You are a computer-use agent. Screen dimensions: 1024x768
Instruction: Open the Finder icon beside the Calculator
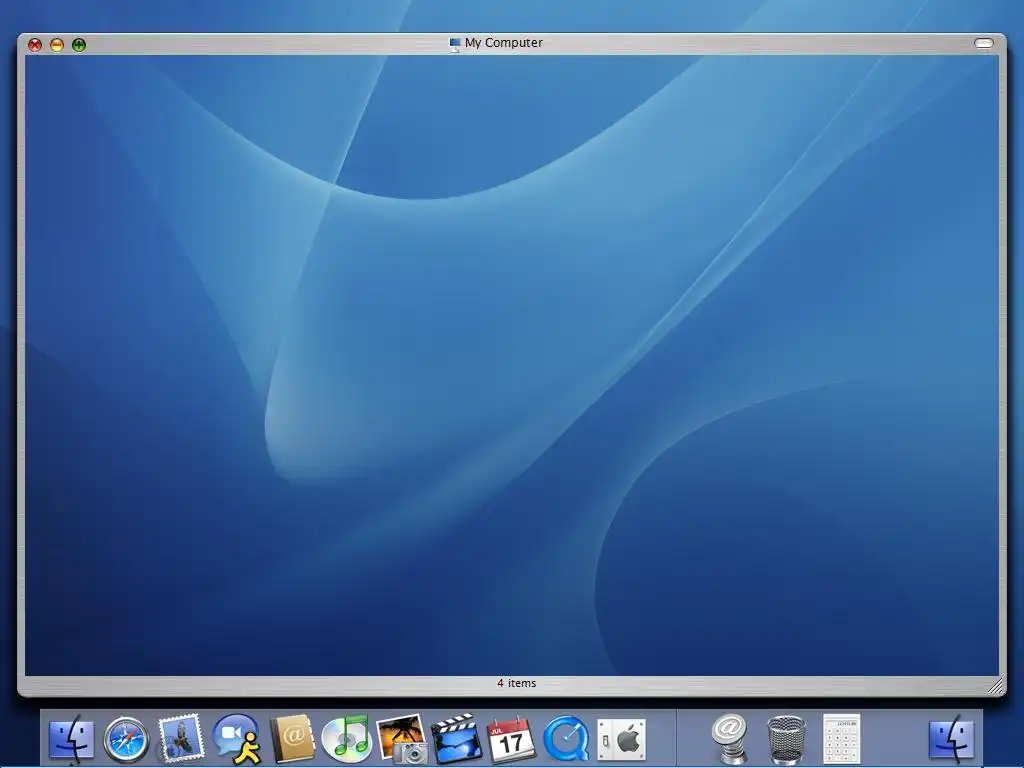[x=952, y=739]
